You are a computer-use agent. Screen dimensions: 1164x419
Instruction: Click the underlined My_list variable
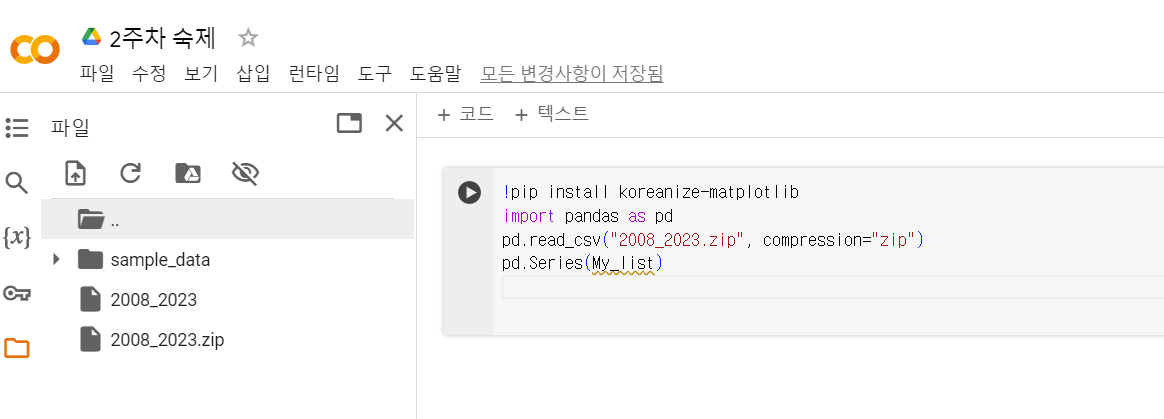coord(624,264)
